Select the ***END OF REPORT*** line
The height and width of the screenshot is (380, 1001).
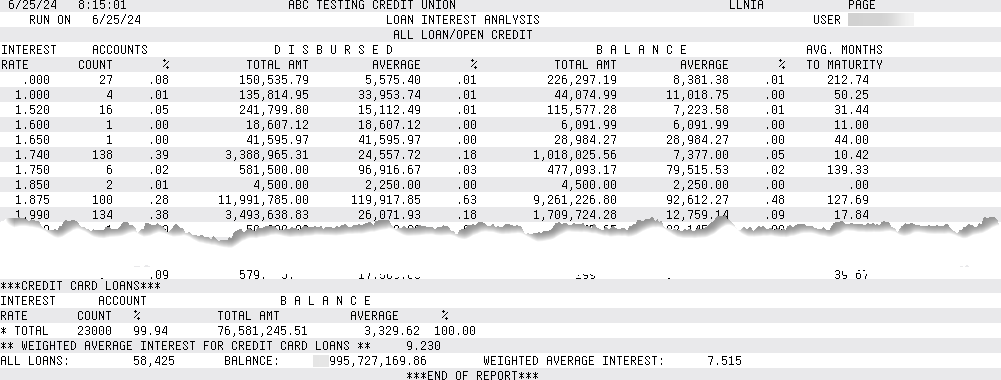pos(472,375)
